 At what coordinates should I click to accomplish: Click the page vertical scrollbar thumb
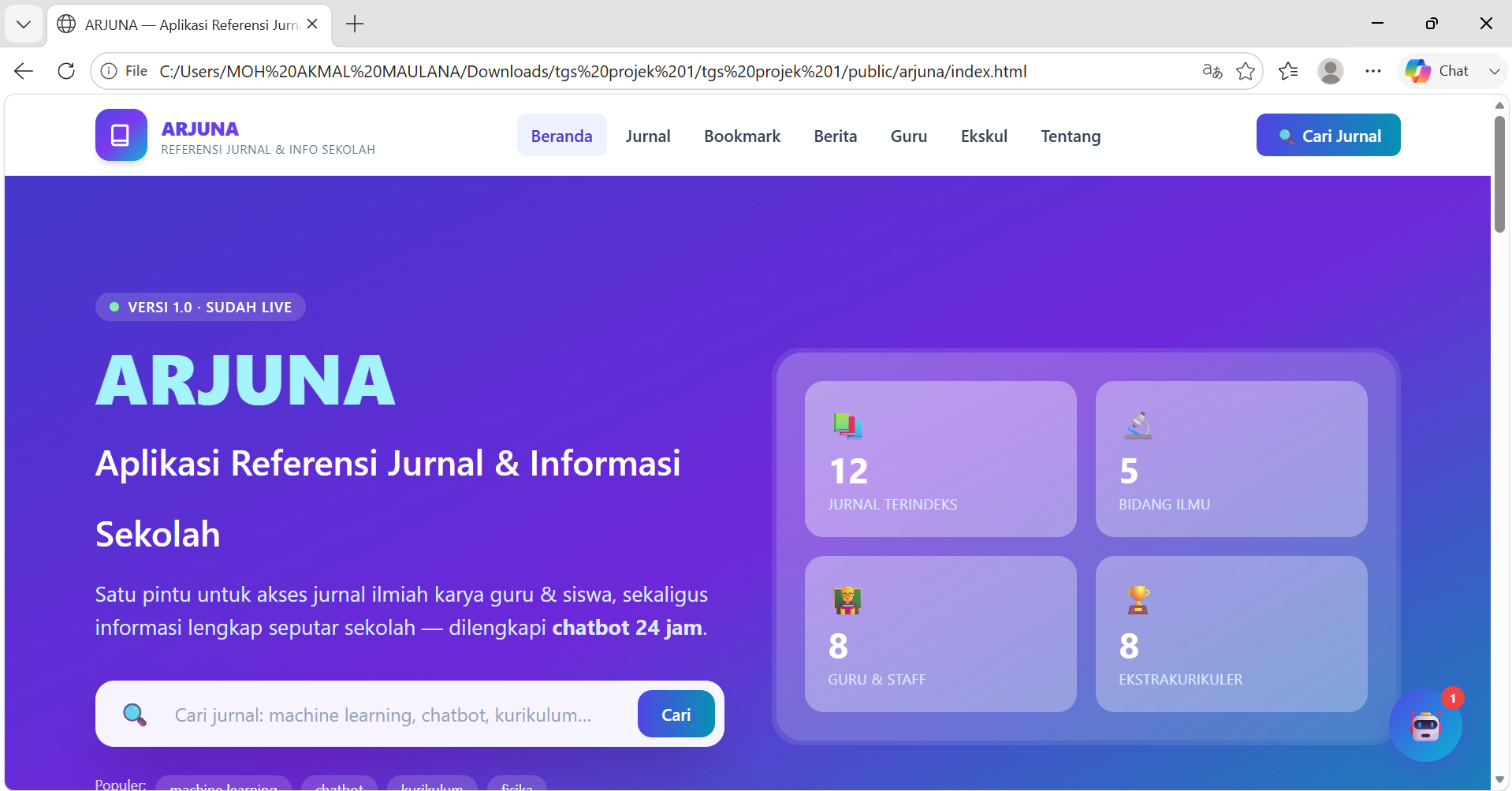(x=1499, y=174)
